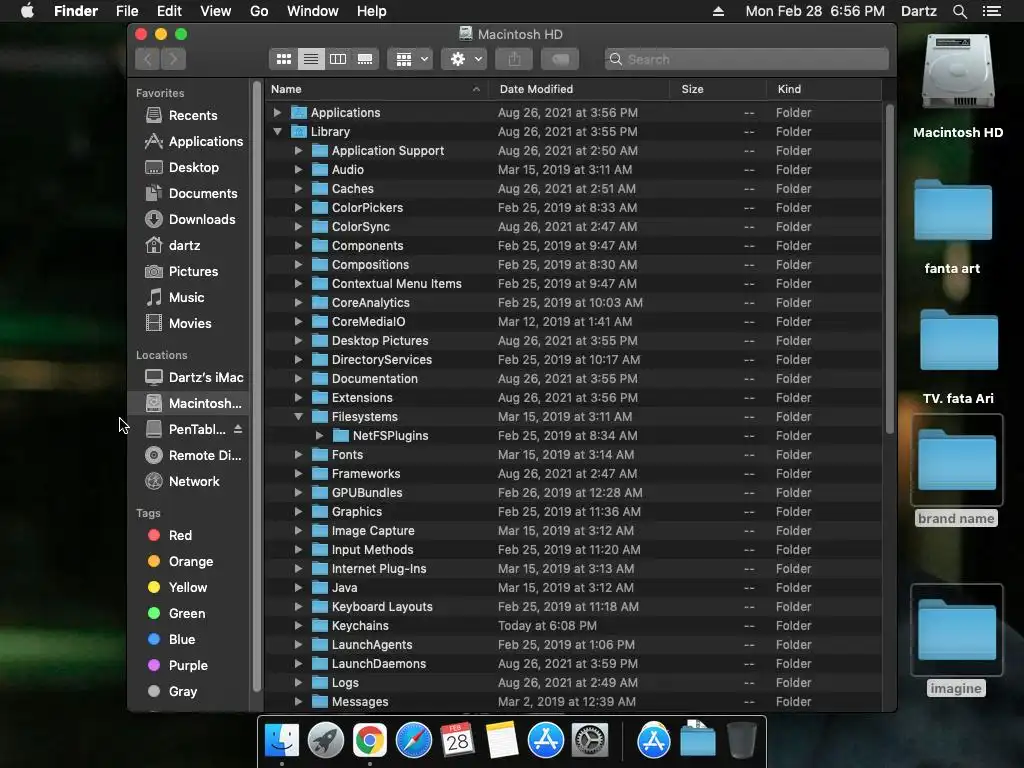The height and width of the screenshot is (768, 1024).
Task: Switch to gallery view in toolbar
Action: pos(365,59)
